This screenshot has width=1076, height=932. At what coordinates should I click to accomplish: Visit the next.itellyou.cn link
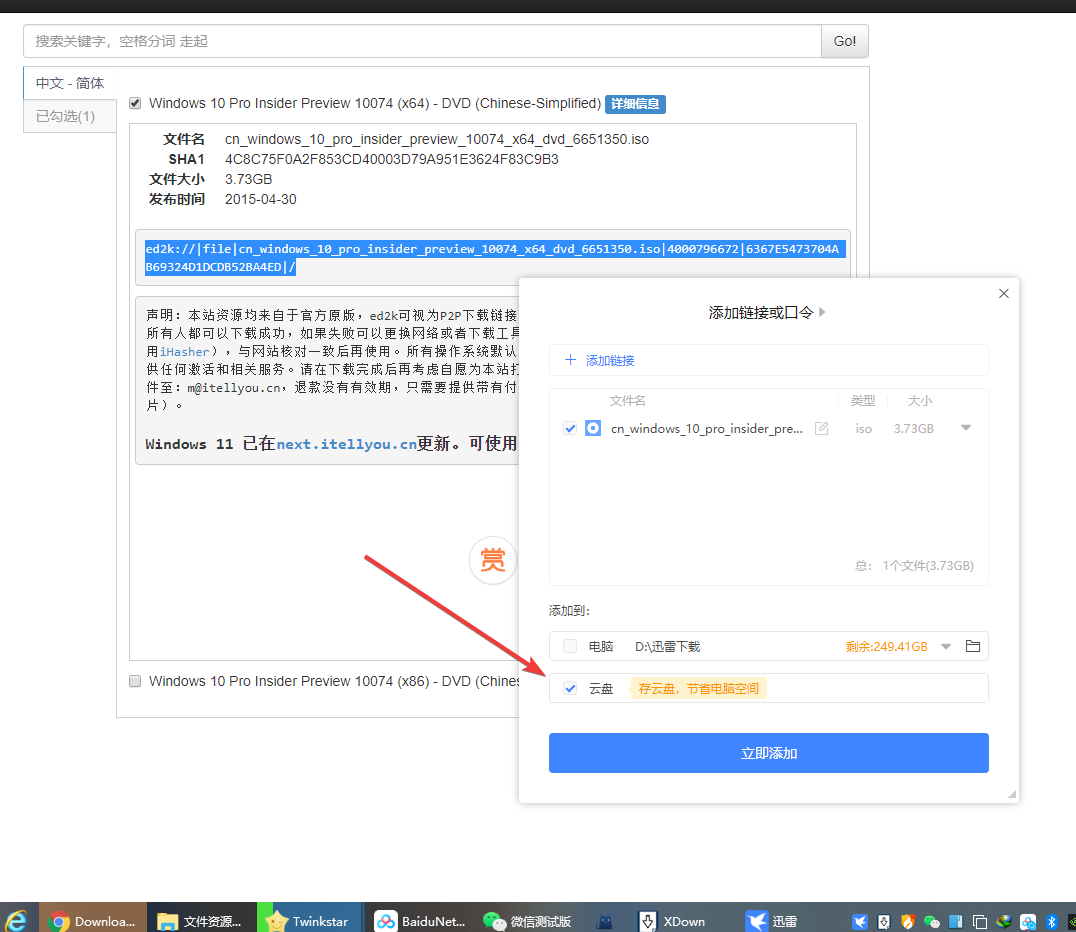click(347, 444)
